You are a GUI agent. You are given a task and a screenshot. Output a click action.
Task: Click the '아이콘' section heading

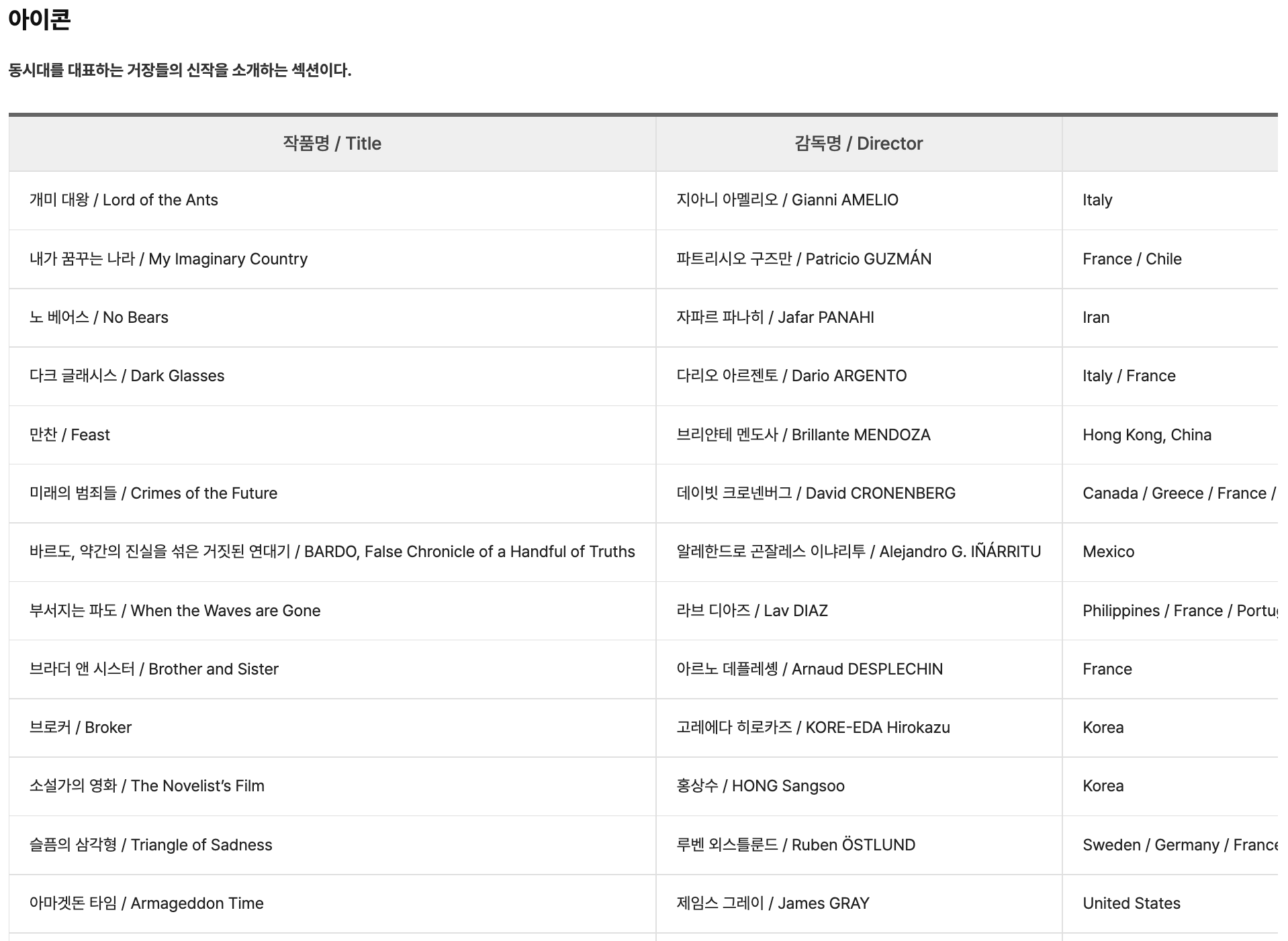point(40,19)
